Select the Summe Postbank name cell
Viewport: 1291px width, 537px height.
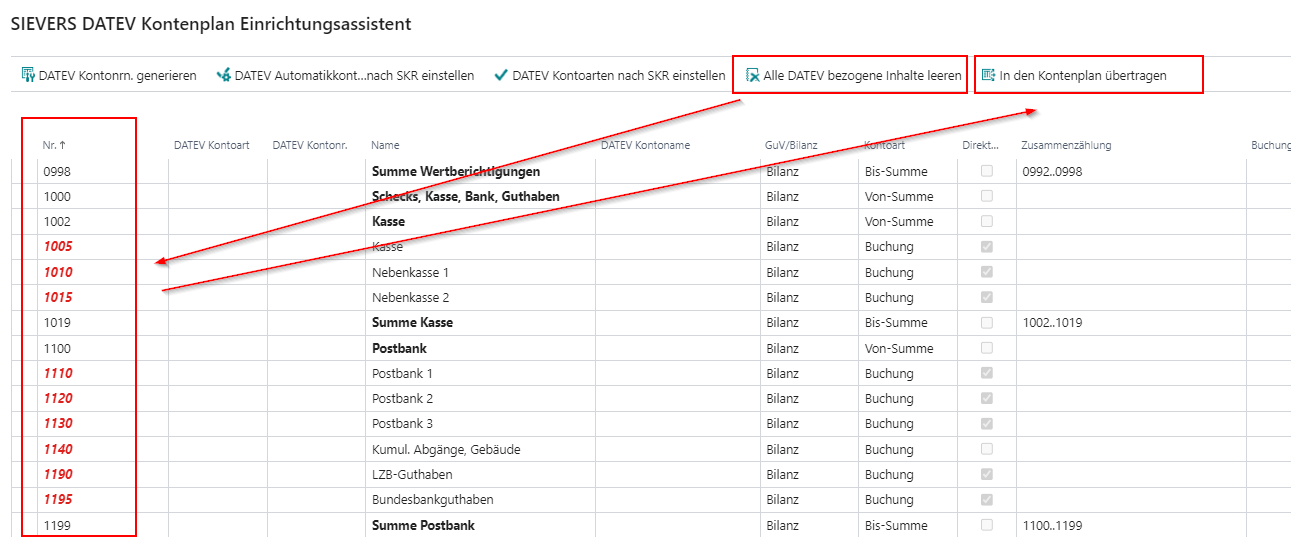pyautogui.click(x=423, y=525)
